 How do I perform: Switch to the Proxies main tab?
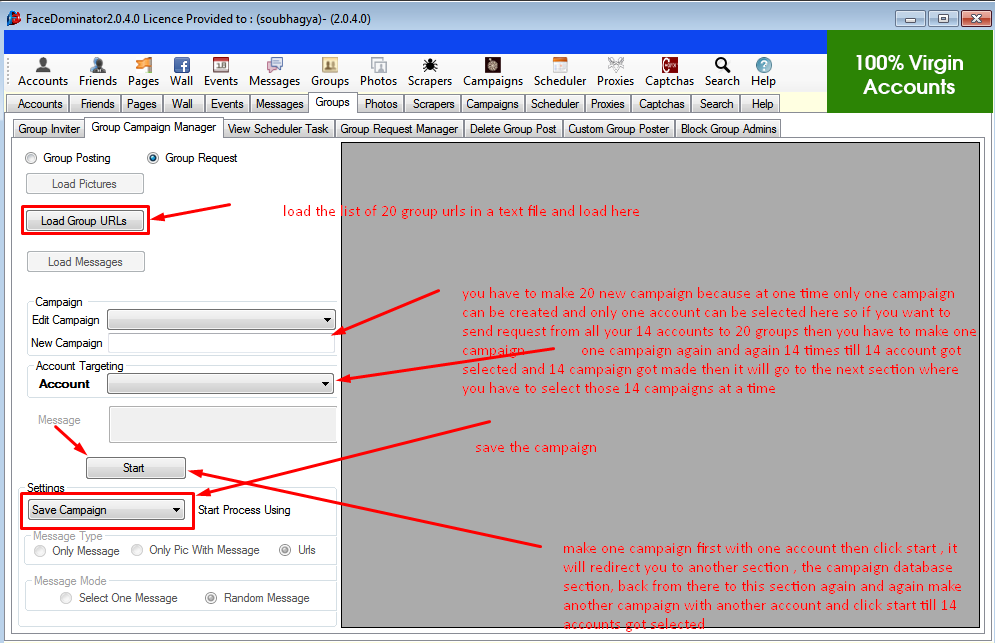tap(607, 104)
